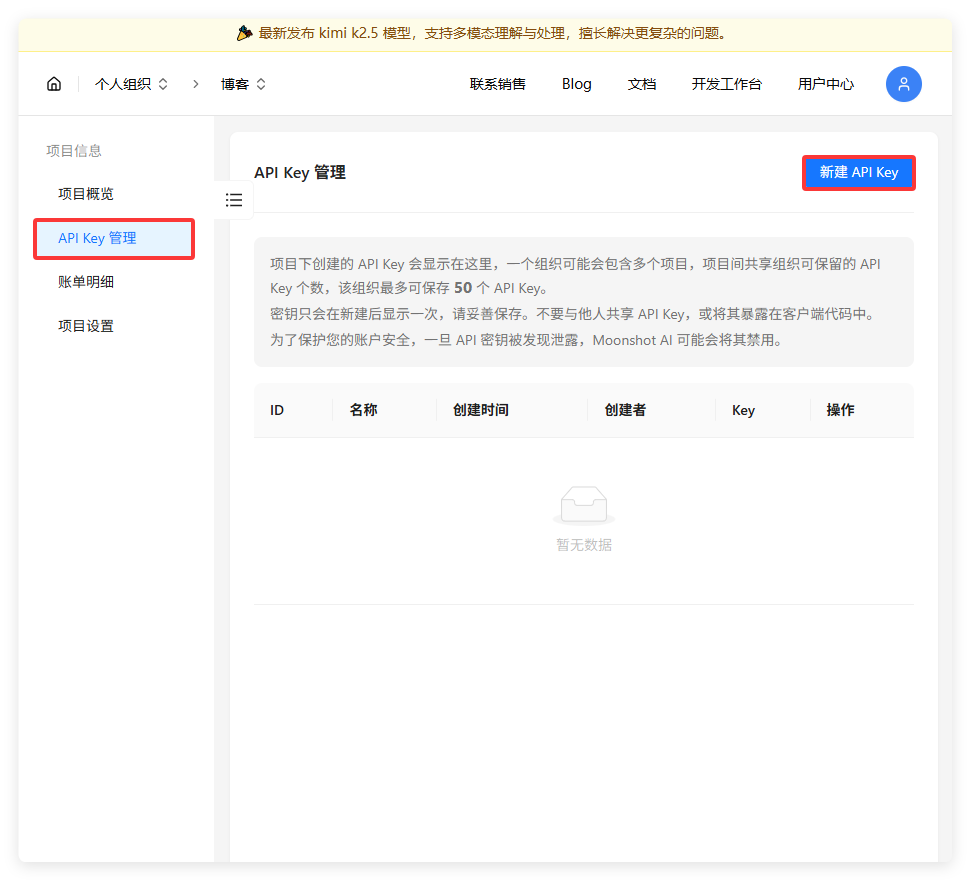Click the empty inbox placeholder icon
The image size is (970, 880).
tap(584, 506)
